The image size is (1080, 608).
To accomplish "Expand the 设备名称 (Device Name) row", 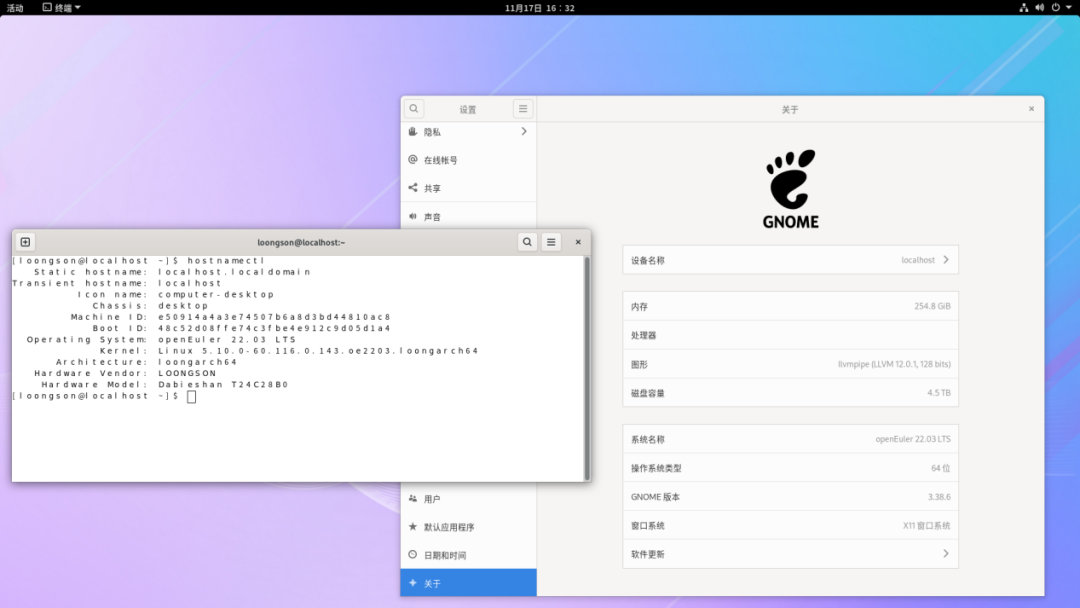I will click(790, 260).
